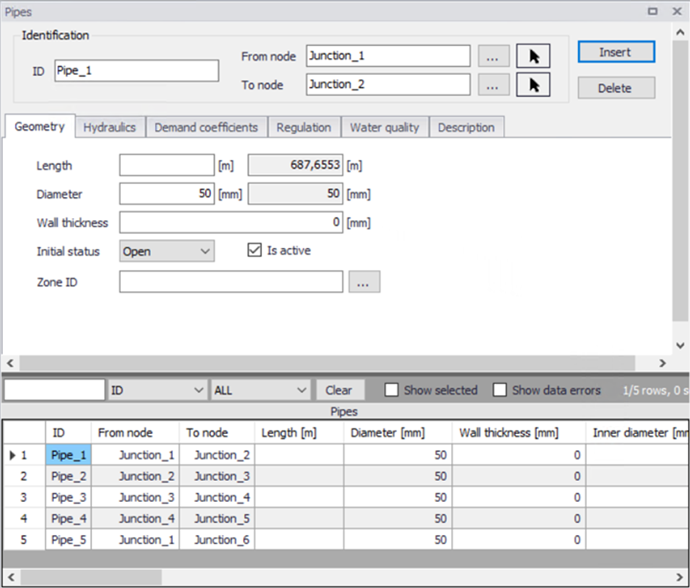
Task: Select row header number 5
Action: tap(24, 540)
